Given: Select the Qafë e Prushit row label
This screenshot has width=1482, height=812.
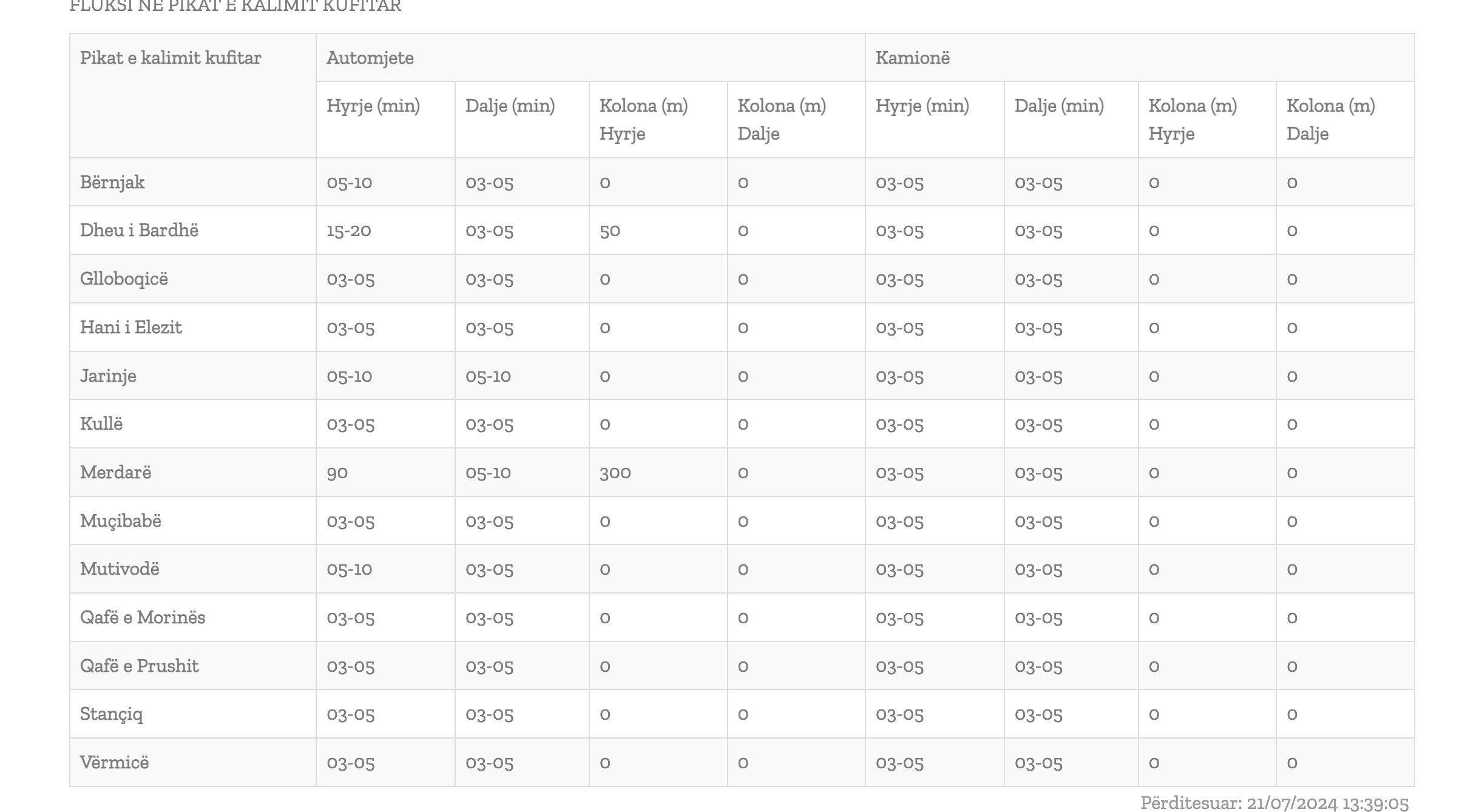Looking at the screenshot, I should tap(140, 666).
